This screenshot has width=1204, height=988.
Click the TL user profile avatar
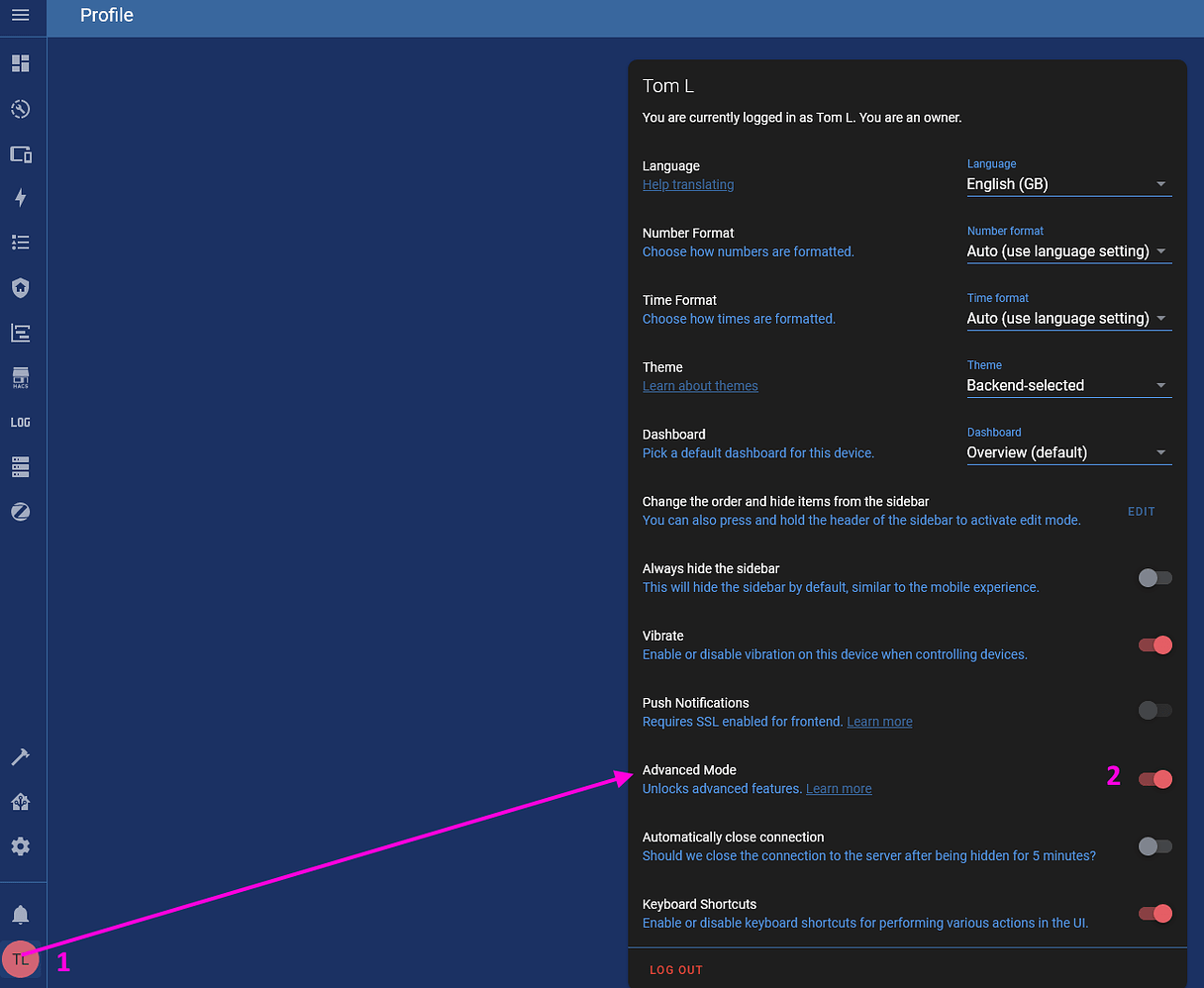click(x=20, y=959)
